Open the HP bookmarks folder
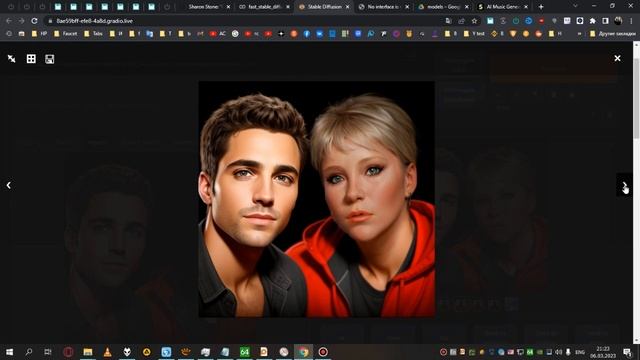The image size is (640, 360). (39, 34)
